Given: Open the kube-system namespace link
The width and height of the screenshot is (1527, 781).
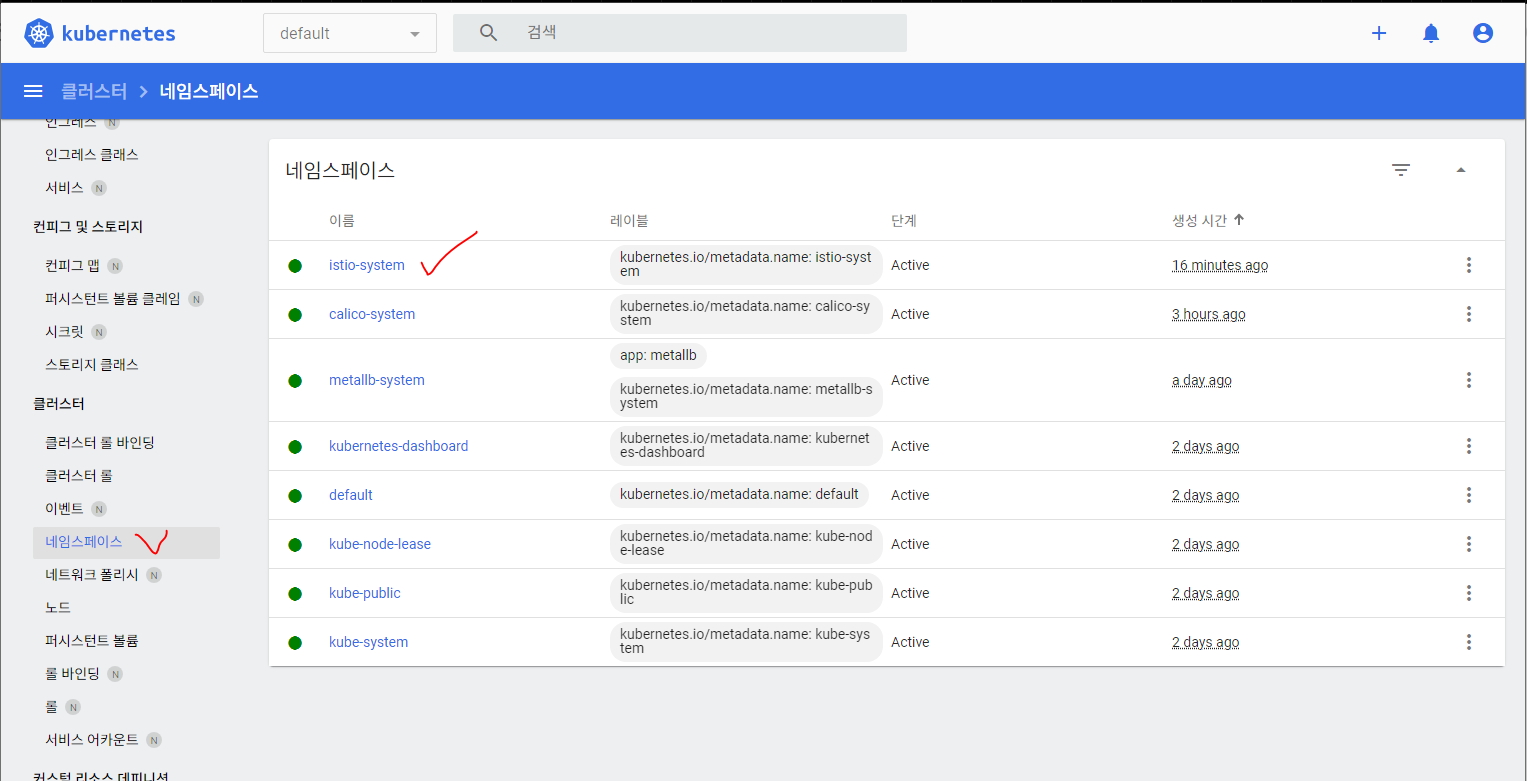Looking at the screenshot, I should click(x=369, y=642).
